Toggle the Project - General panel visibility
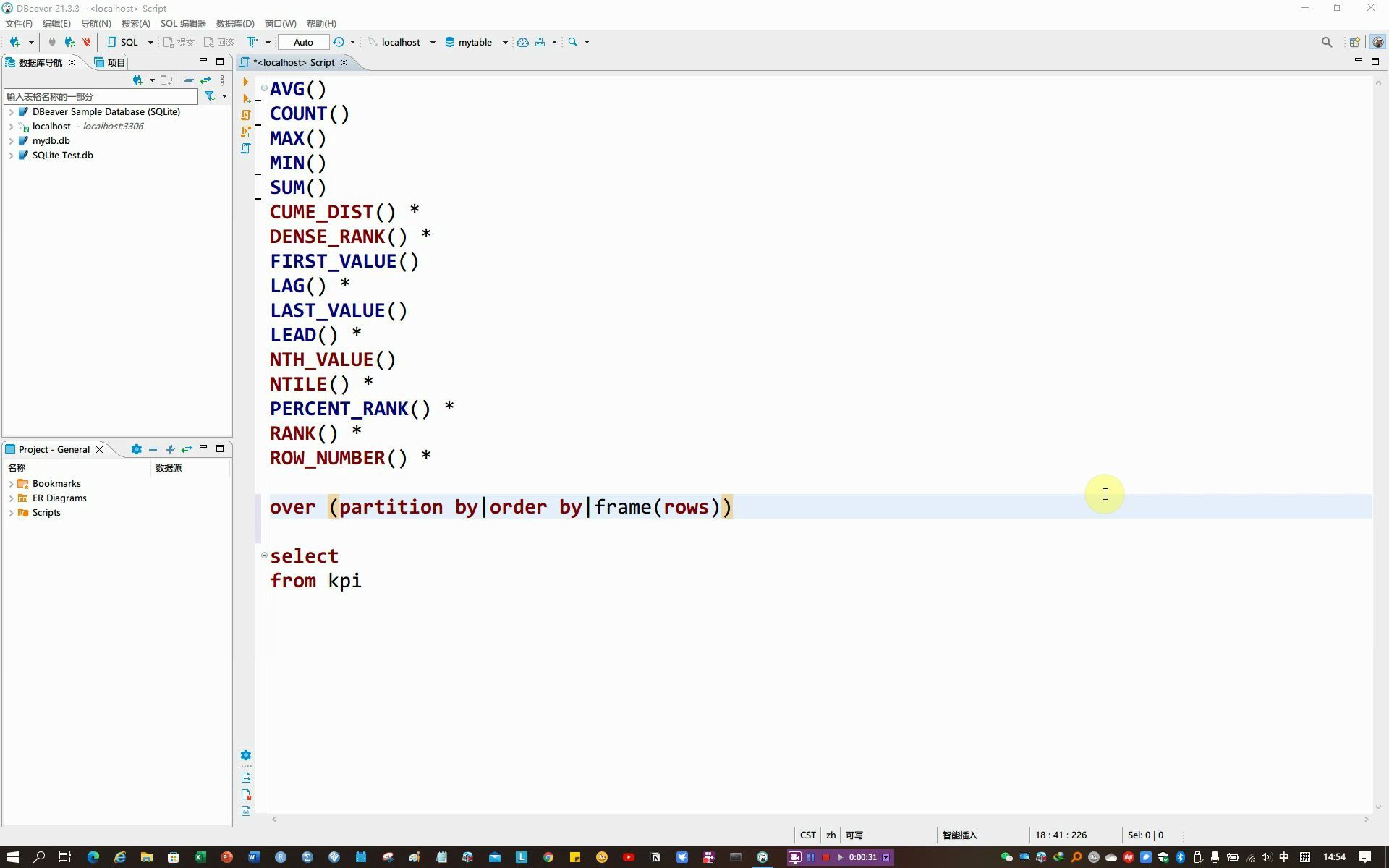This screenshot has width=1389, height=868. (x=205, y=449)
